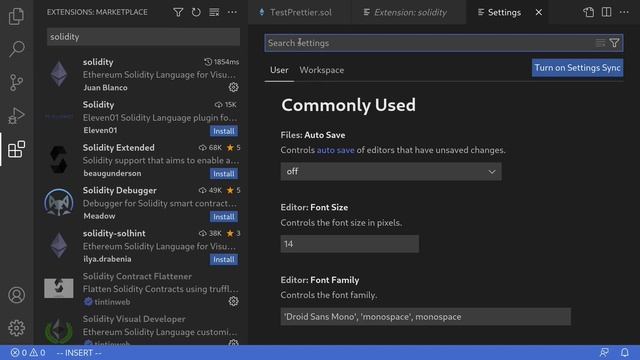Filter settings with funnel icon
The height and width of the screenshot is (360, 640).
(x=614, y=43)
